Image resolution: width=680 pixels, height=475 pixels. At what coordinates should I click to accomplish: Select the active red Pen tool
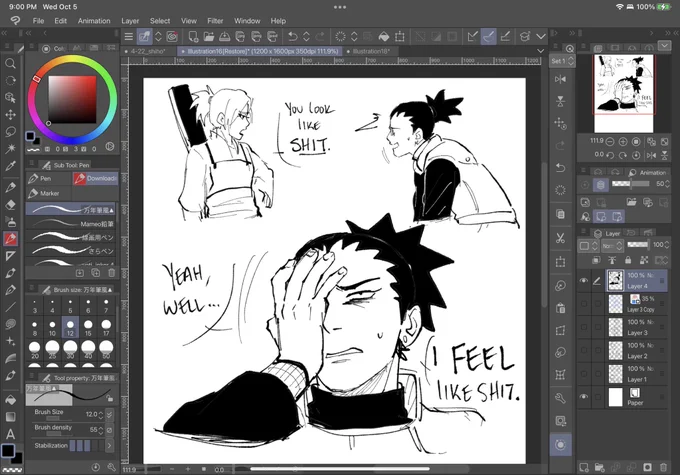(x=10, y=238)
